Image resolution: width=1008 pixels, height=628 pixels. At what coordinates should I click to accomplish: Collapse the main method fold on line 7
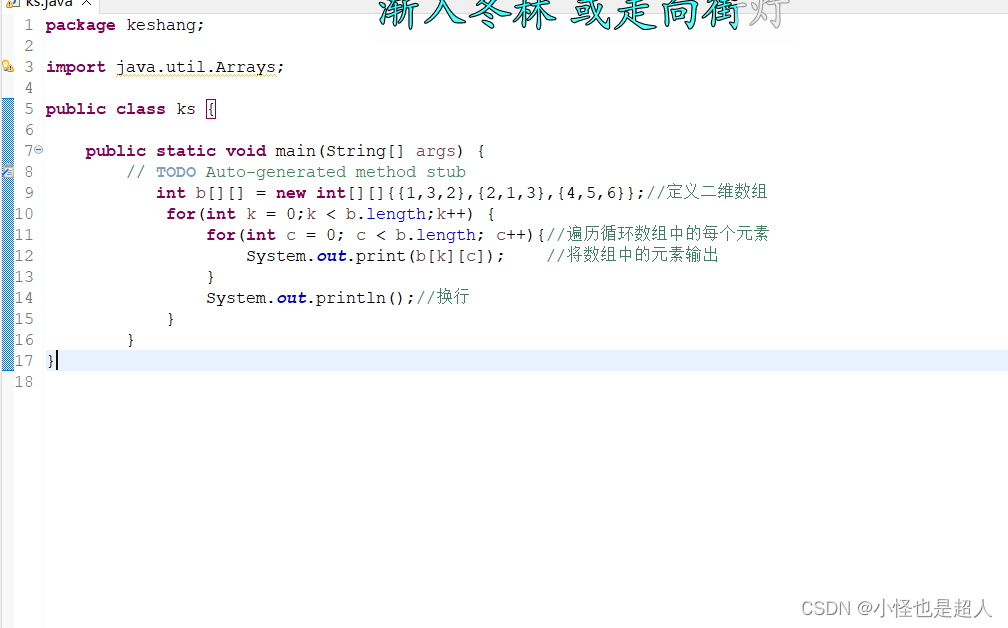39,150
